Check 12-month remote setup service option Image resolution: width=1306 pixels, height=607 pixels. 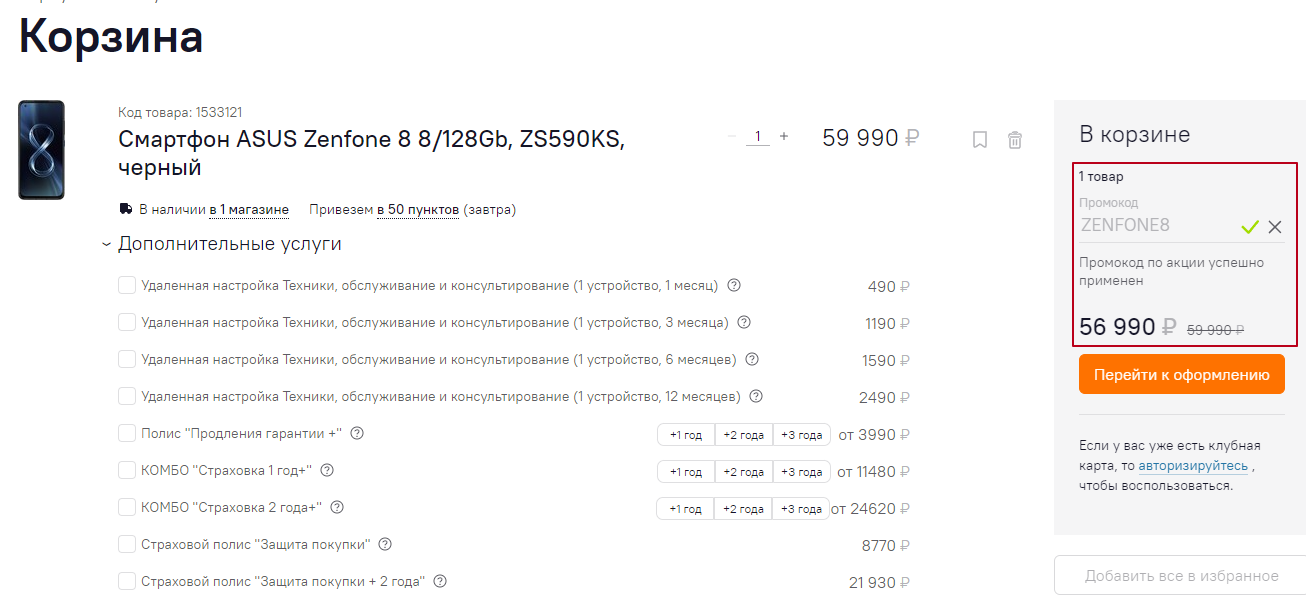(x=127, y=397)
